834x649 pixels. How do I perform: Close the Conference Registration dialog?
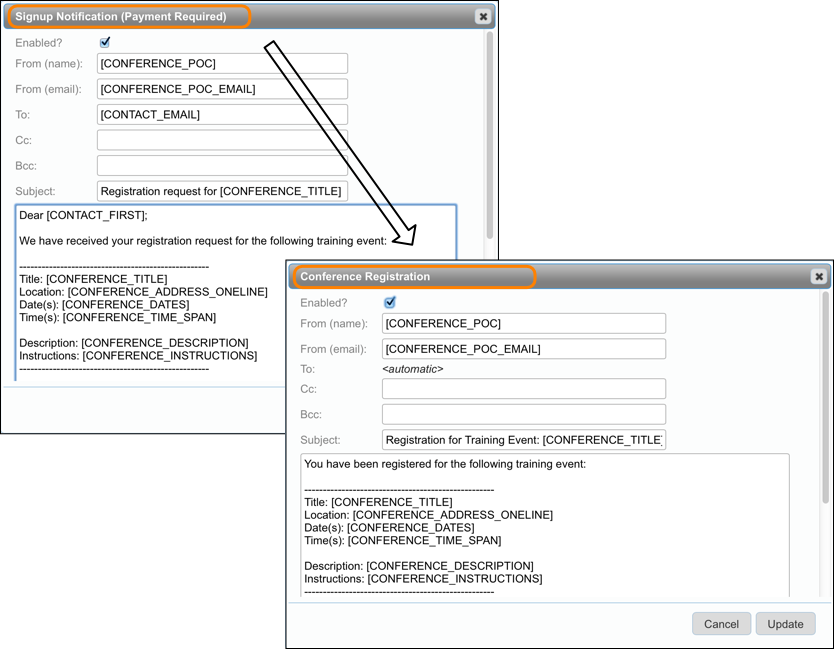(x=818, y=277)
